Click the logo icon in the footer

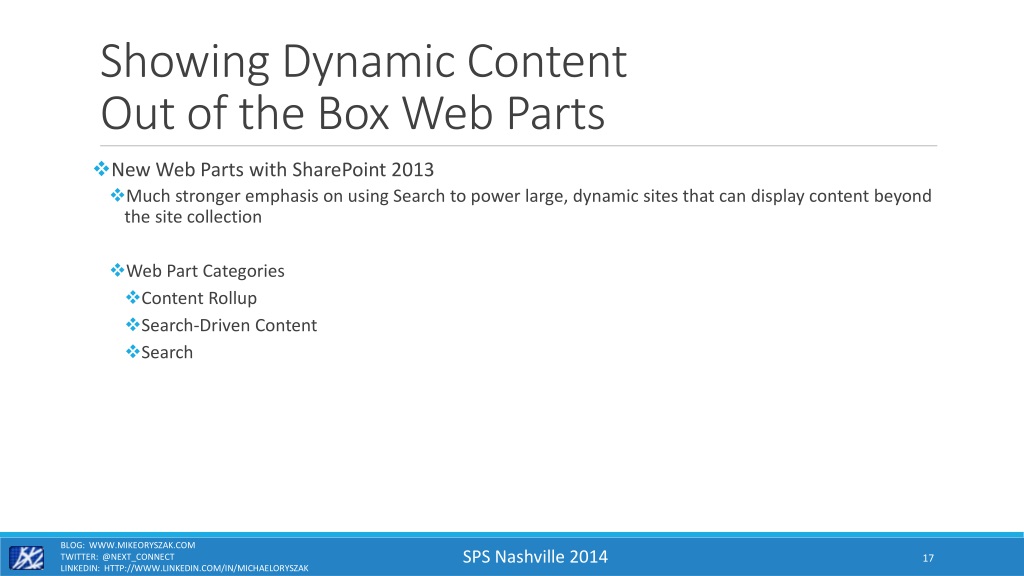pyautogui.click(x=27, y=558)
